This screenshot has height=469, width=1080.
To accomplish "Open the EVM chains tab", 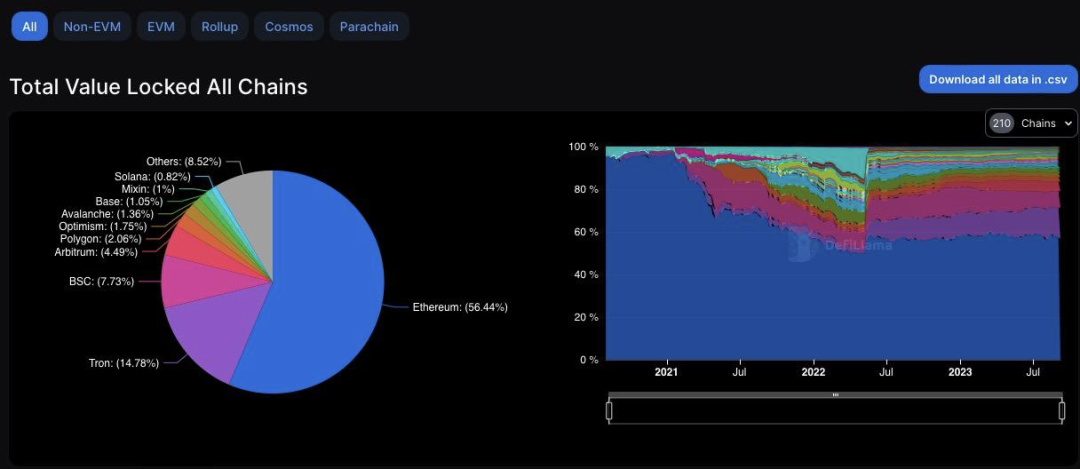I will [x=160, y=27].
